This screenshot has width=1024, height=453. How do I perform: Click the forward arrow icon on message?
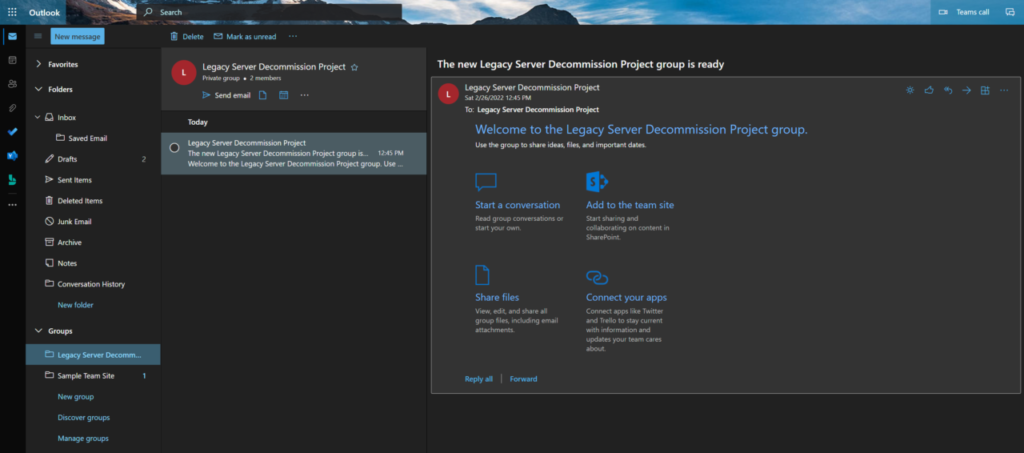[x=966, y=90]
